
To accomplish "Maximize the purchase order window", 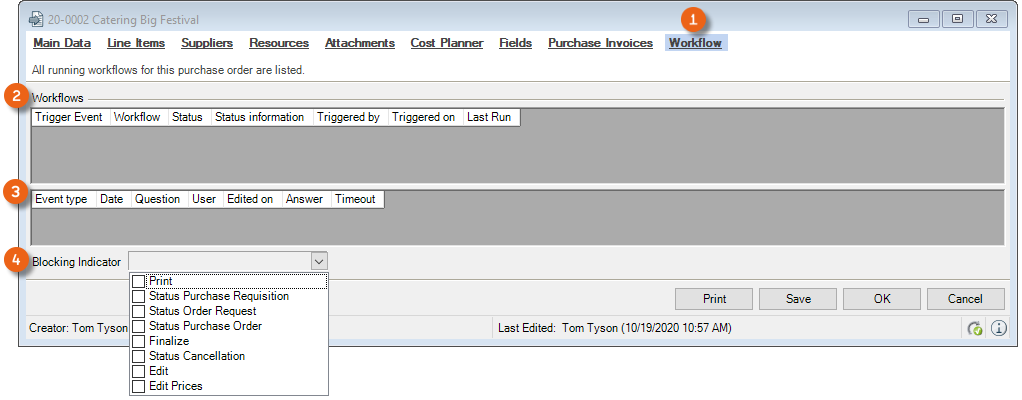I will click(957, 18).
